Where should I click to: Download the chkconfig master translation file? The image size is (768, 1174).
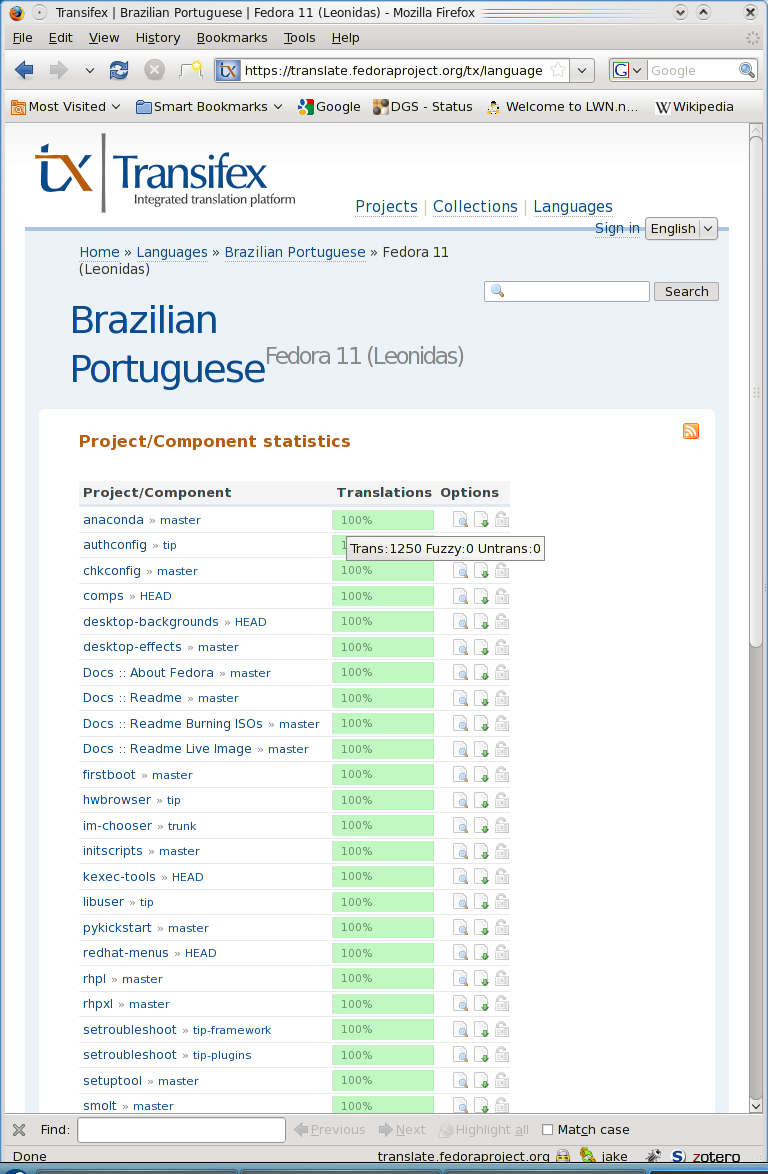point(481,571)
